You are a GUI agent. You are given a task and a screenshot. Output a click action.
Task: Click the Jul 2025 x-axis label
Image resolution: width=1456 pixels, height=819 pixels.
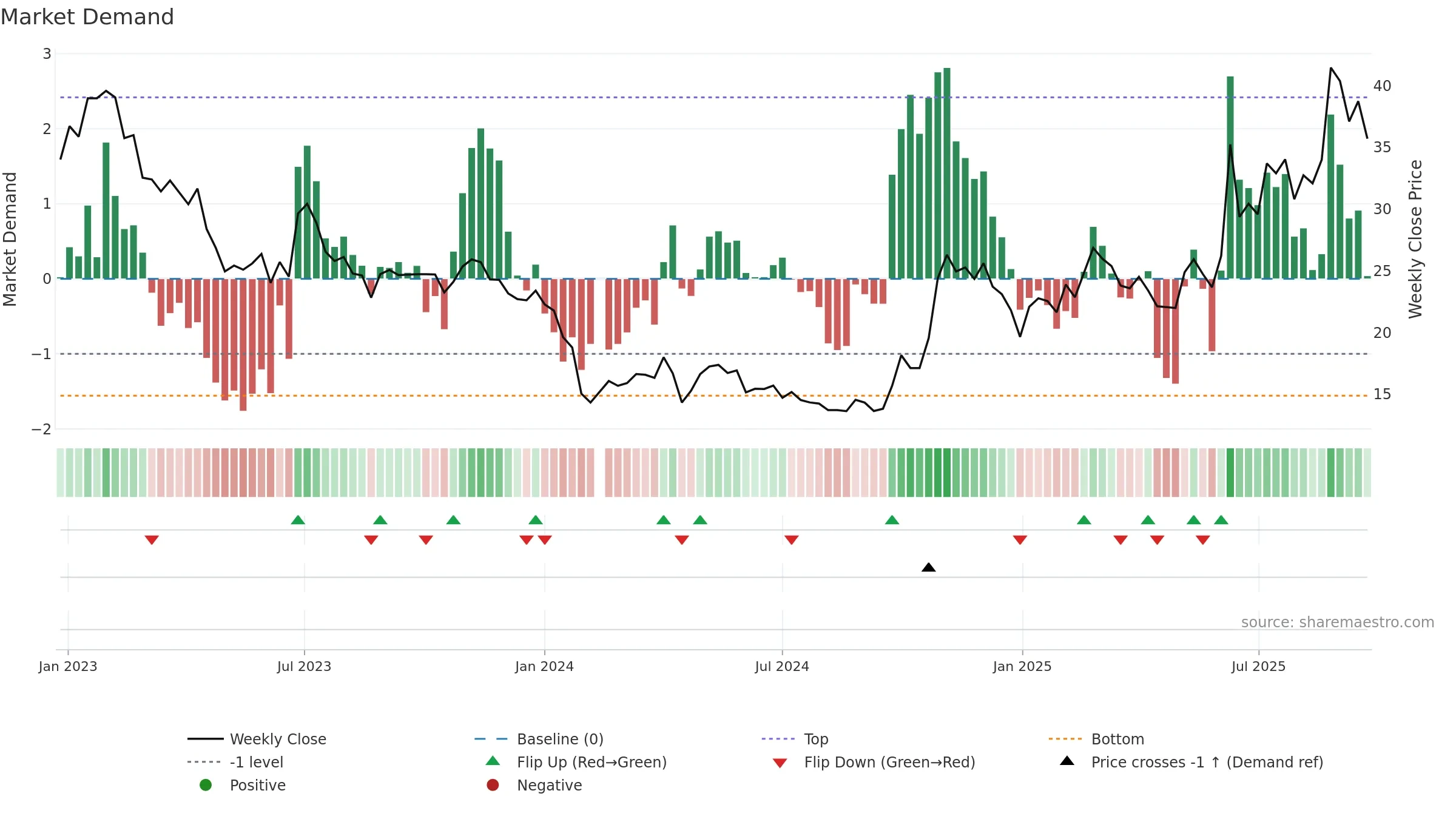tap(1258, 666)
